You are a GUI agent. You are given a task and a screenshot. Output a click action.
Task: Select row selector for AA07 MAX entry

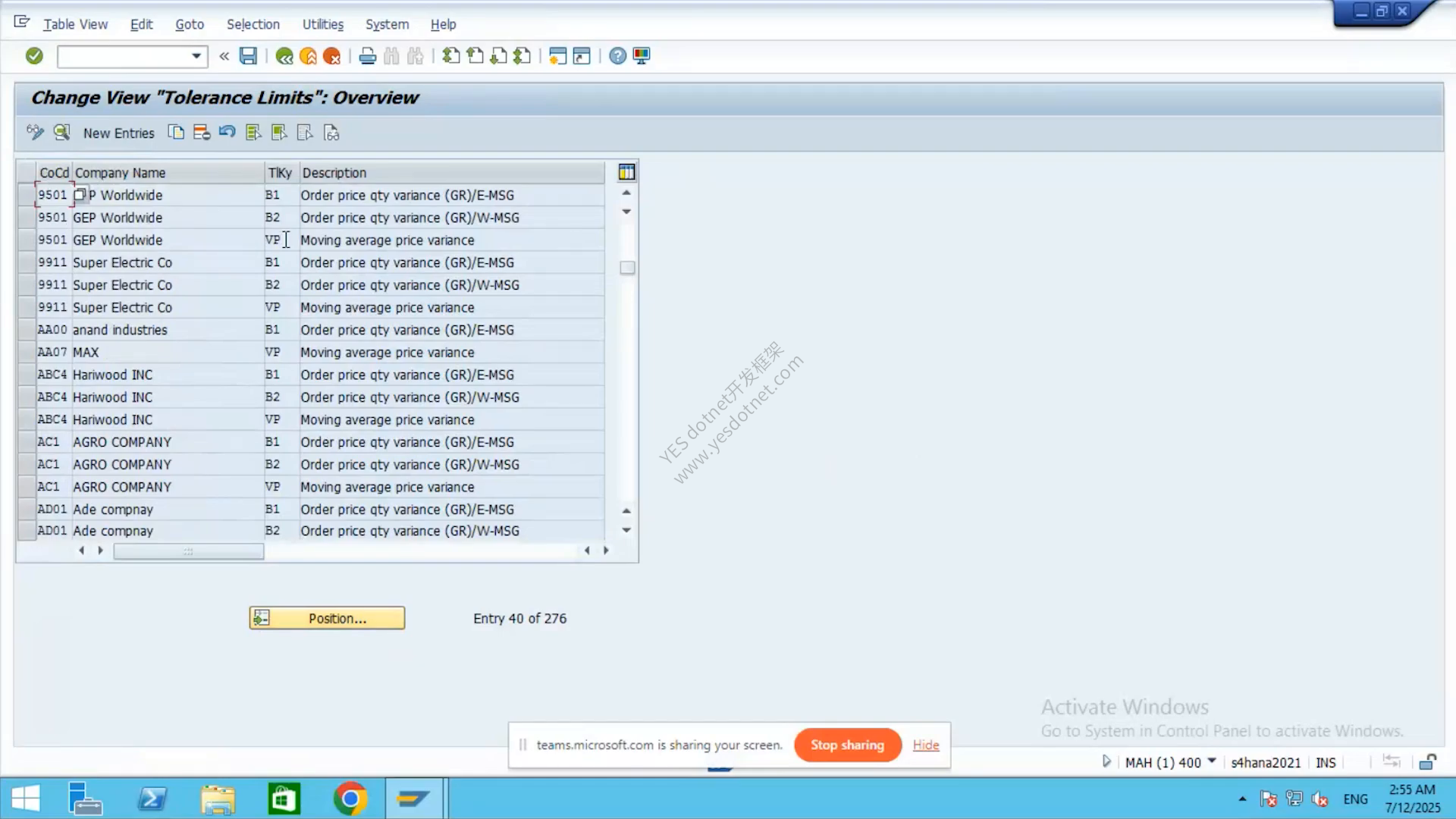27,352
